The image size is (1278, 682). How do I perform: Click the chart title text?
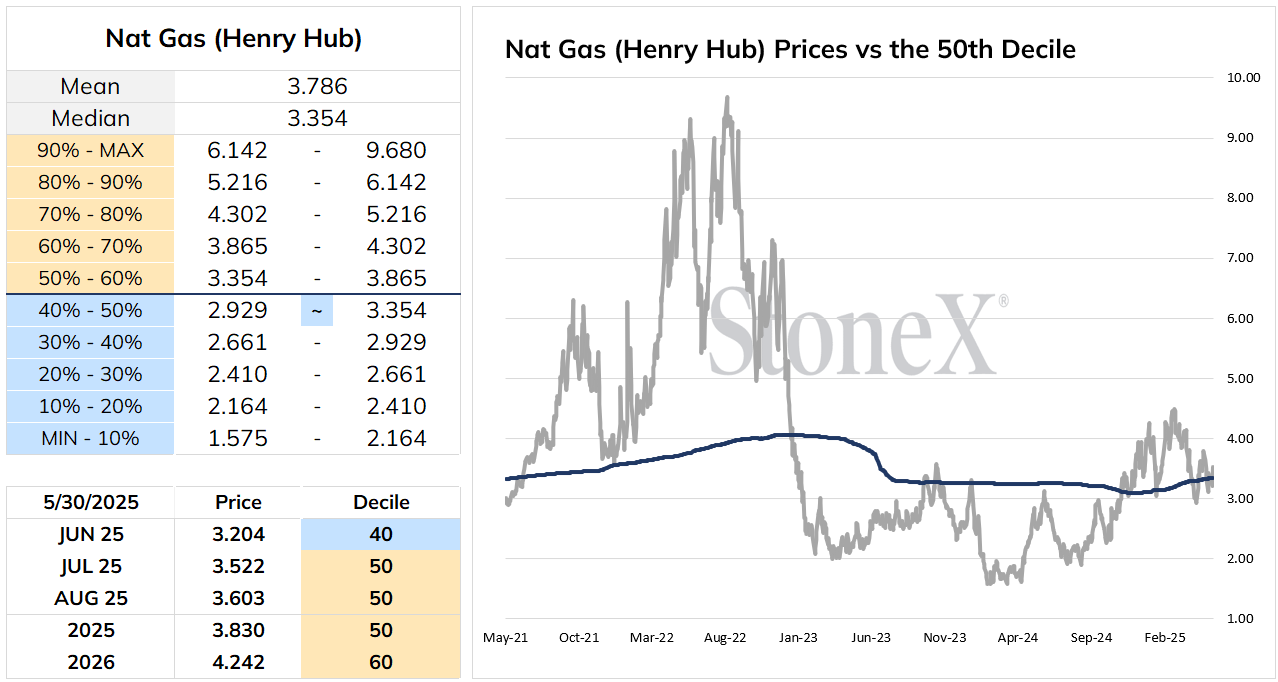790,49
